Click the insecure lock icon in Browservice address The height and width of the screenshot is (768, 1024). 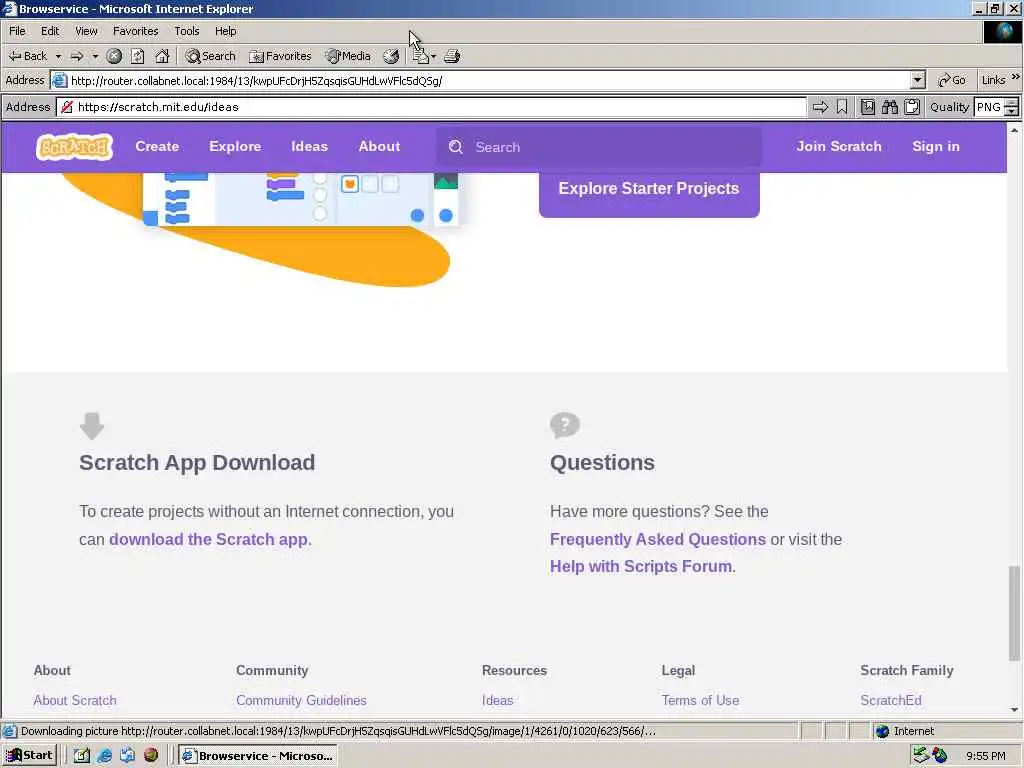tap(67, 107)
